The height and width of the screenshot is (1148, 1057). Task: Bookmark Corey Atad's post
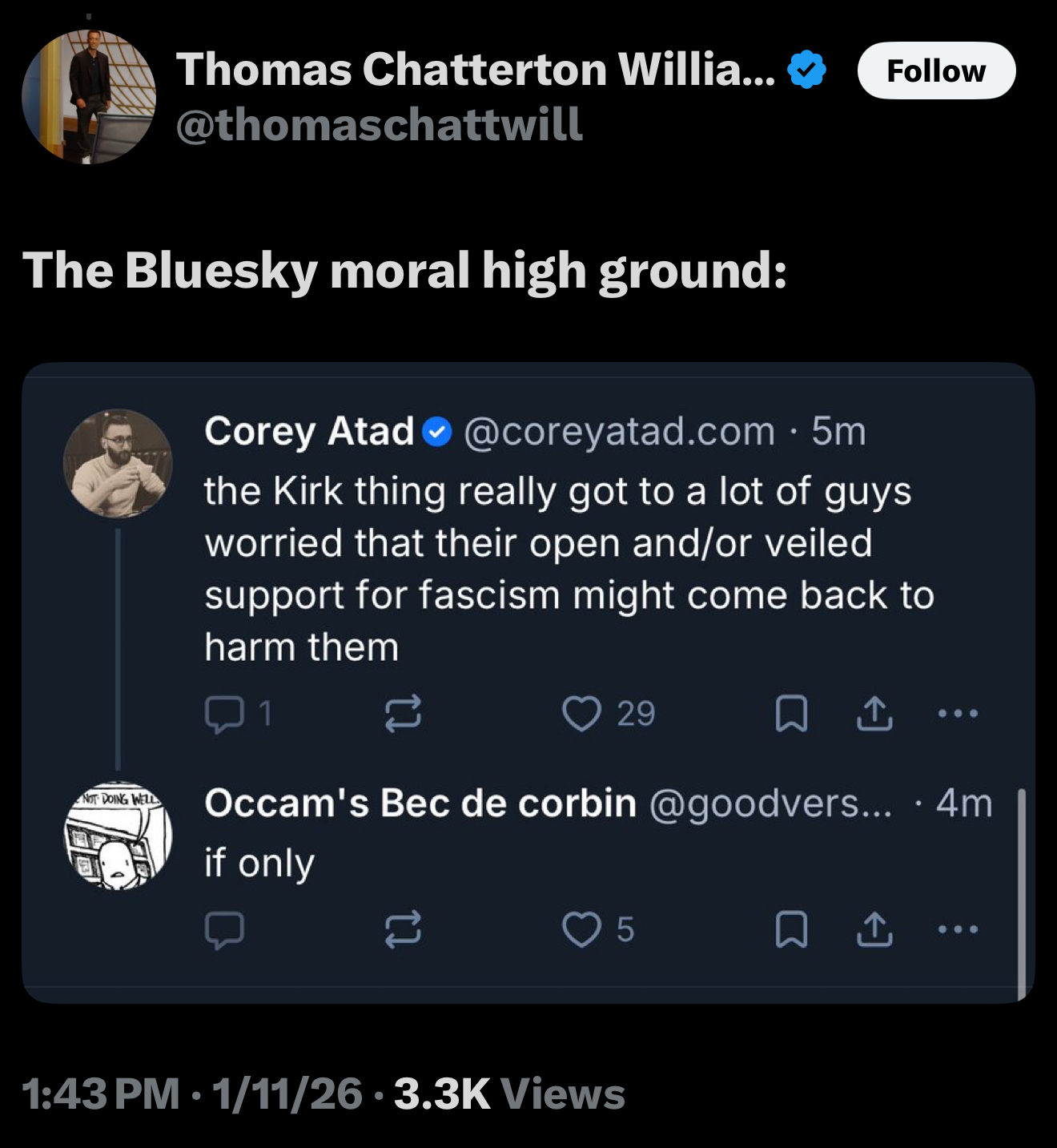click(791, 714)
